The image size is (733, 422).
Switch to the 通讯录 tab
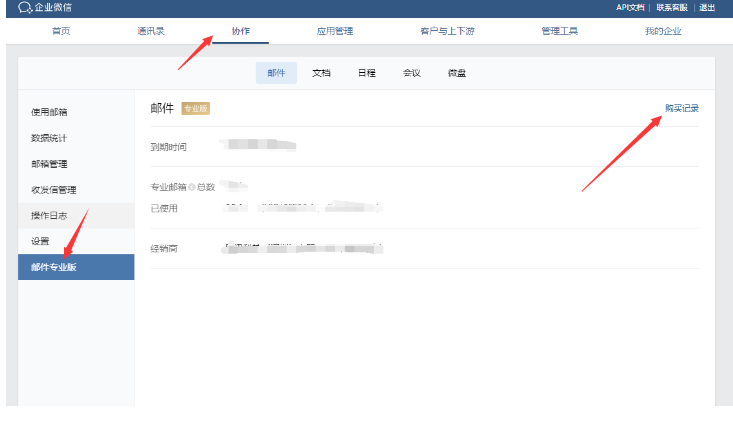tap(151, 31)
